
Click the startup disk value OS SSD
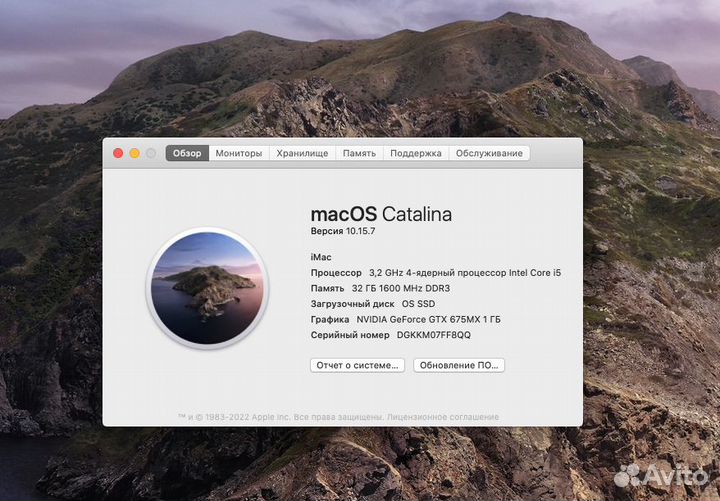tap(418, 304)
